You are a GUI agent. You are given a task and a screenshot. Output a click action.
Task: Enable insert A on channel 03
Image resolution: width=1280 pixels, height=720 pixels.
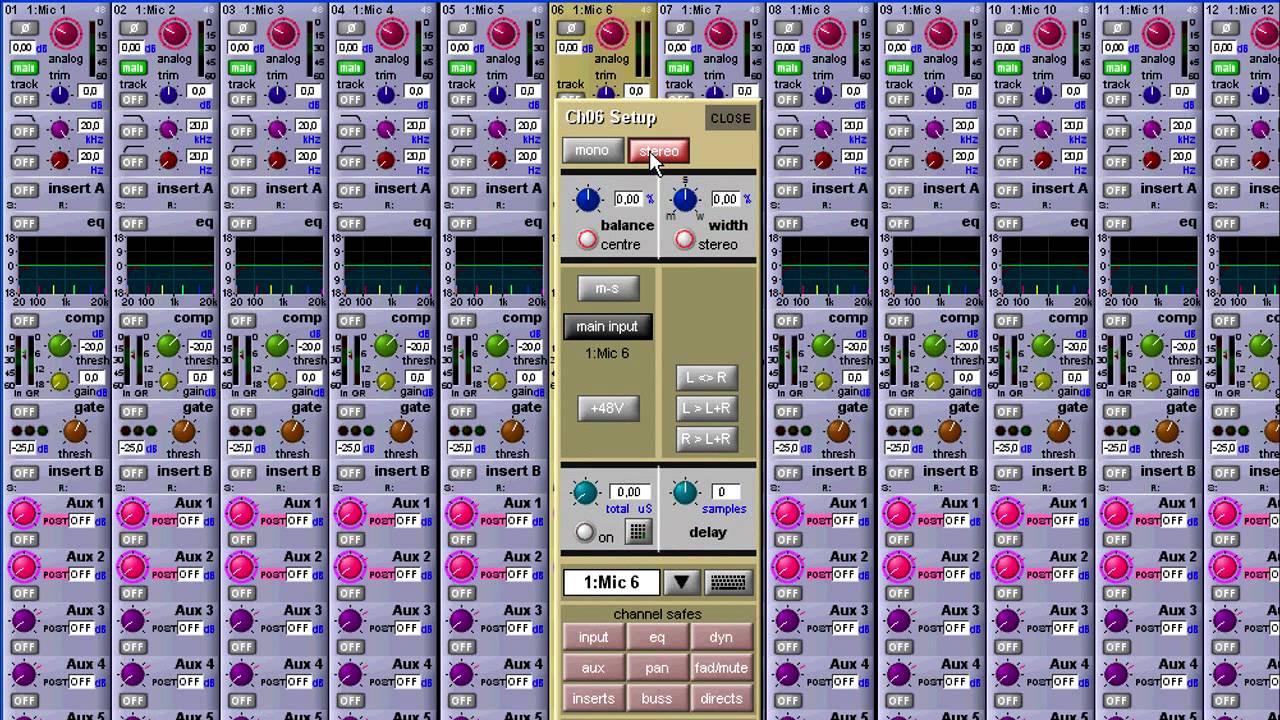pyautogui.click(x=242, y=190)
